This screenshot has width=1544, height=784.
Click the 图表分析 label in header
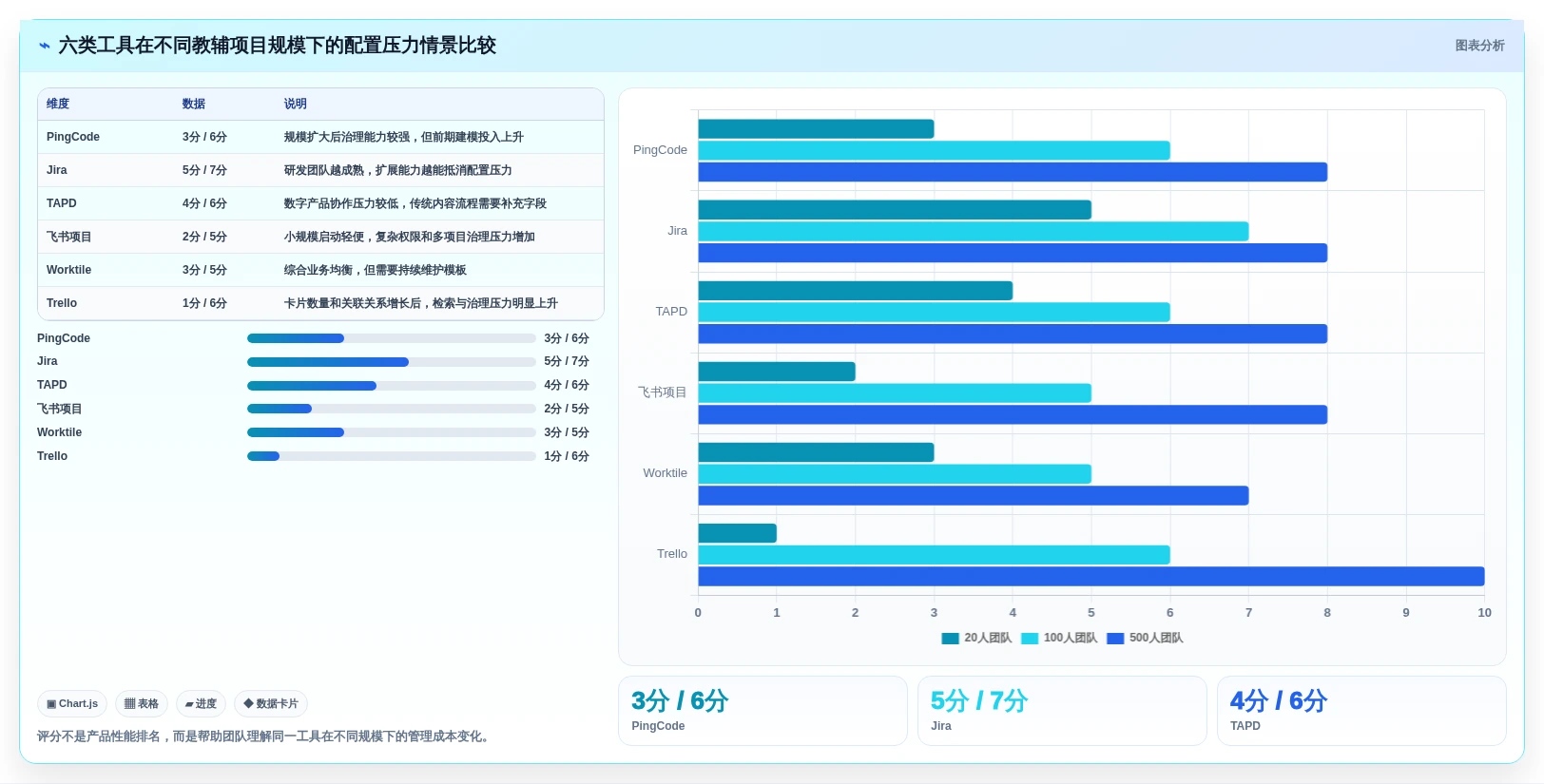[1479, 46]
